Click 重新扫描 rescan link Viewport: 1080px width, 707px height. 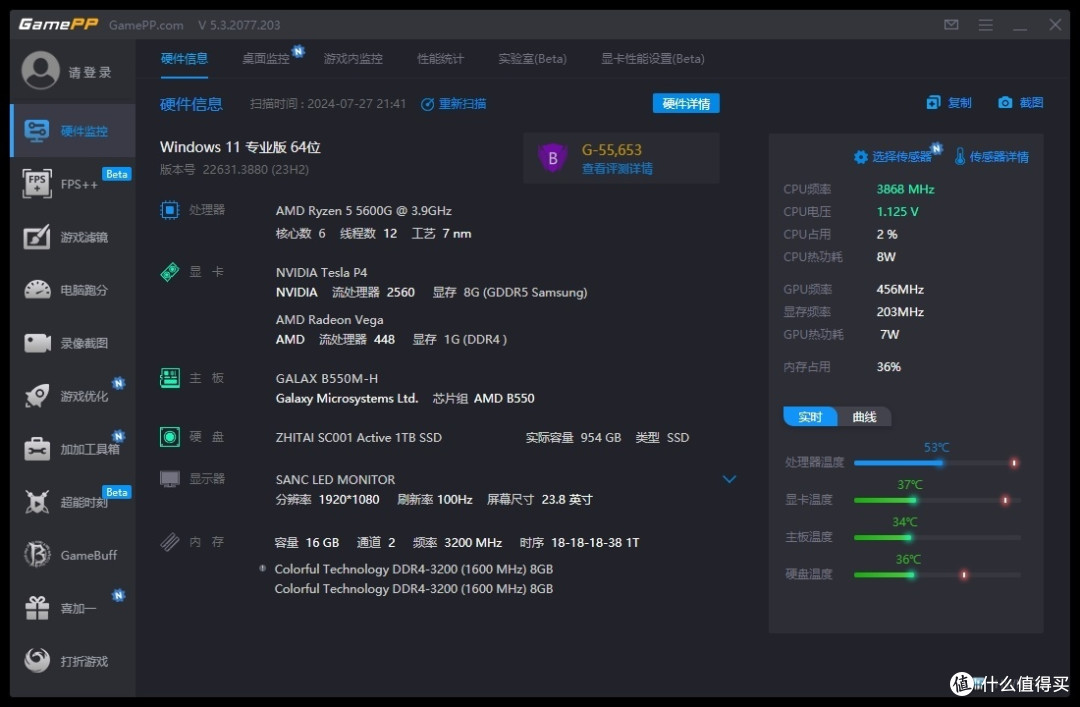tap(454, 104)
